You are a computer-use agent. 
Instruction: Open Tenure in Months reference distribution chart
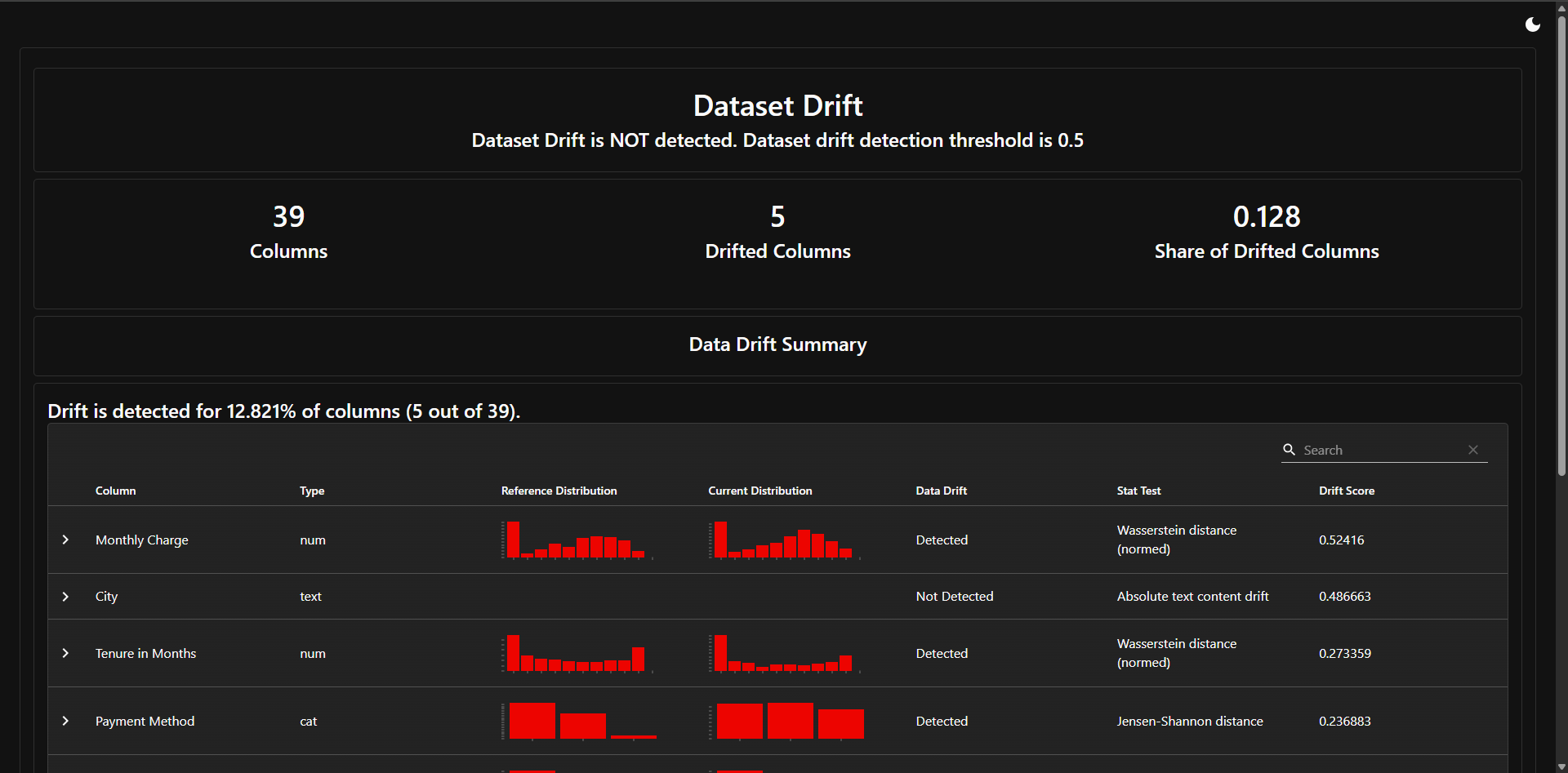click(x=578, y=653)
